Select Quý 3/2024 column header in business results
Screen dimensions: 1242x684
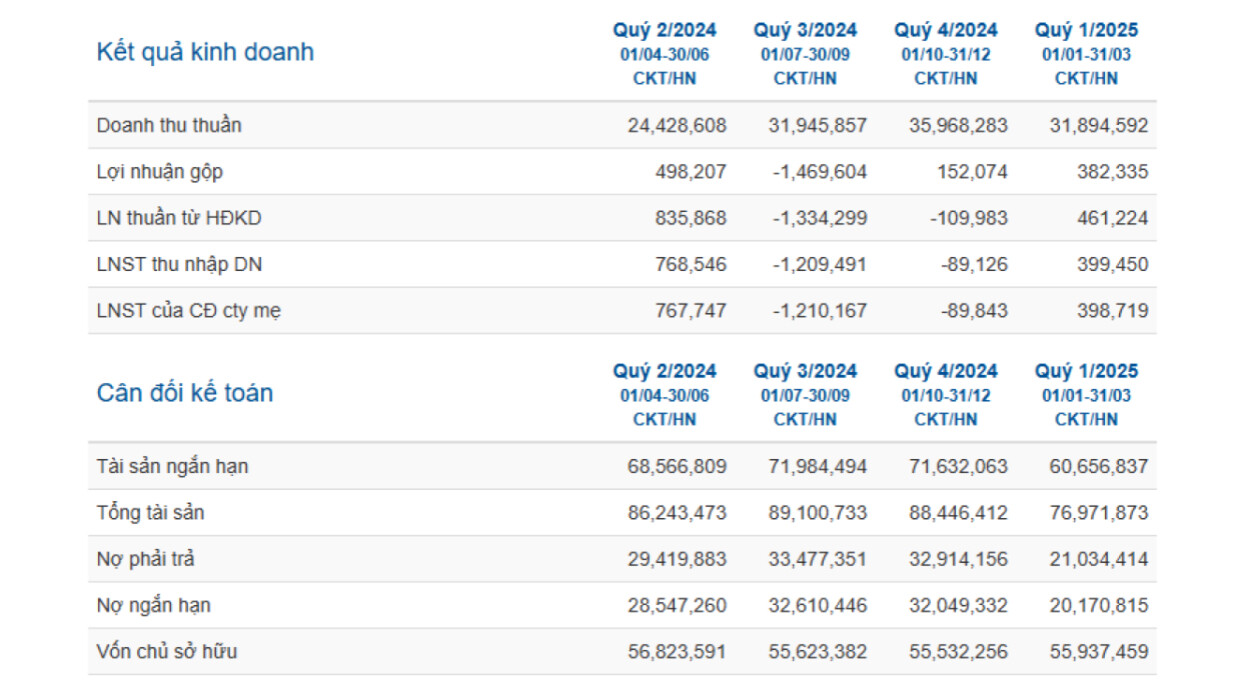point(805,31)
